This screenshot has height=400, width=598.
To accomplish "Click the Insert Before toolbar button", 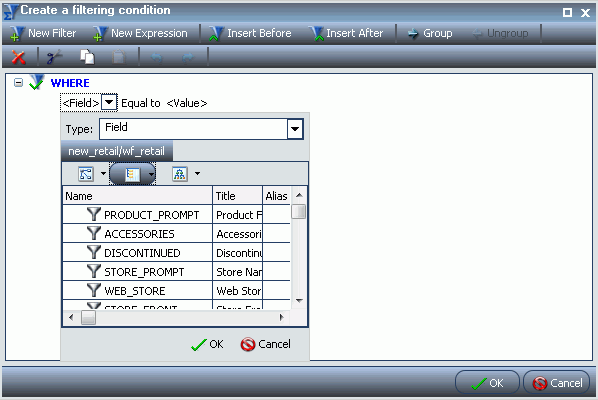I will pyautogui.click(x=250, y=34).
